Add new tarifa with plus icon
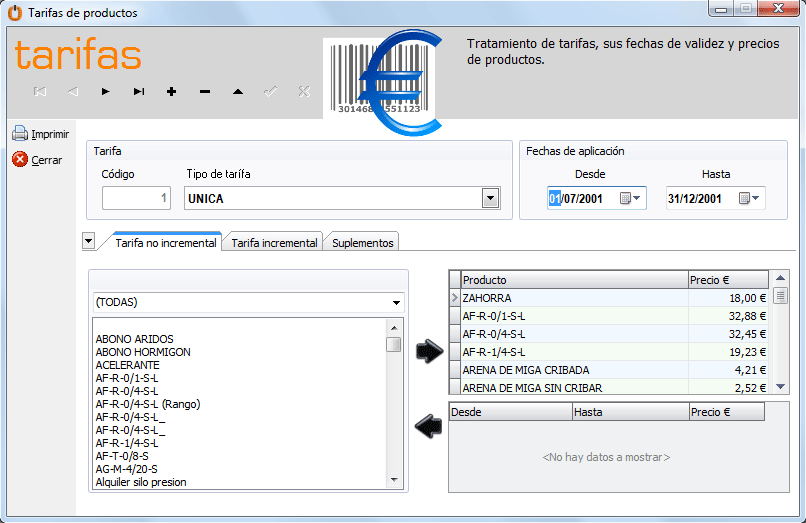Image resolution: width=806 pixels, height=523 pixels. 172,92
